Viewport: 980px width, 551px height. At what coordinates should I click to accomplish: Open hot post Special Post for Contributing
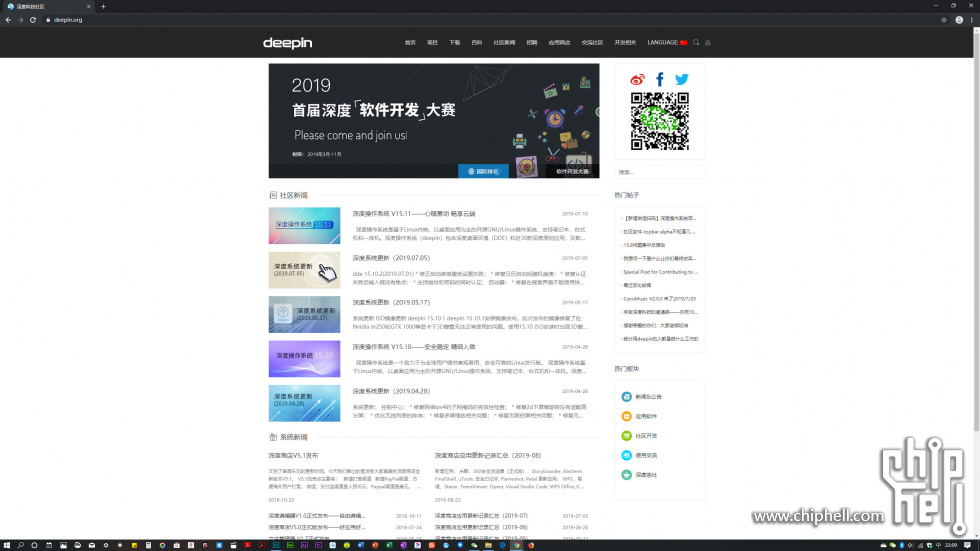click(x=661, y=272)
